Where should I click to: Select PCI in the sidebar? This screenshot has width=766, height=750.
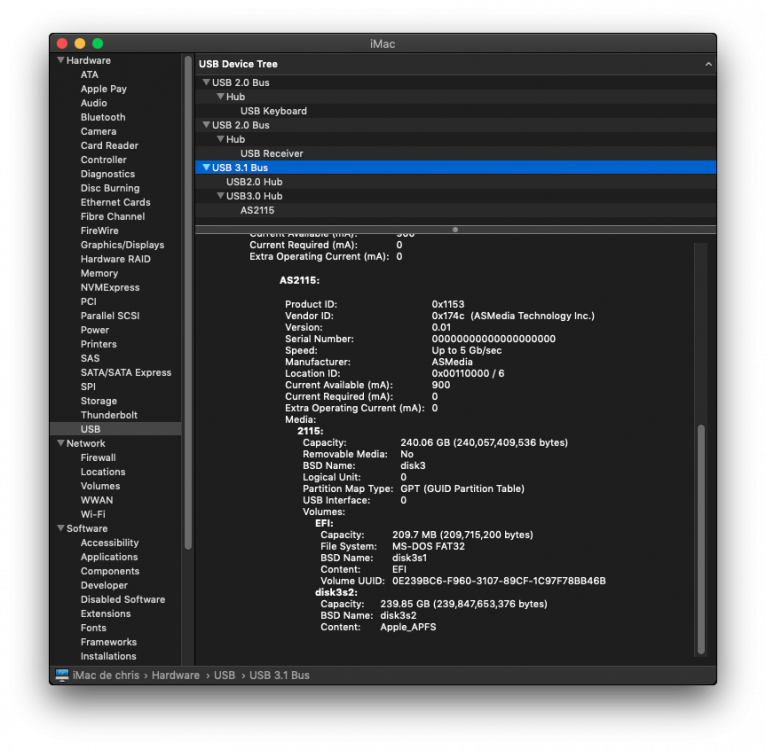click(x=88, y=301)
